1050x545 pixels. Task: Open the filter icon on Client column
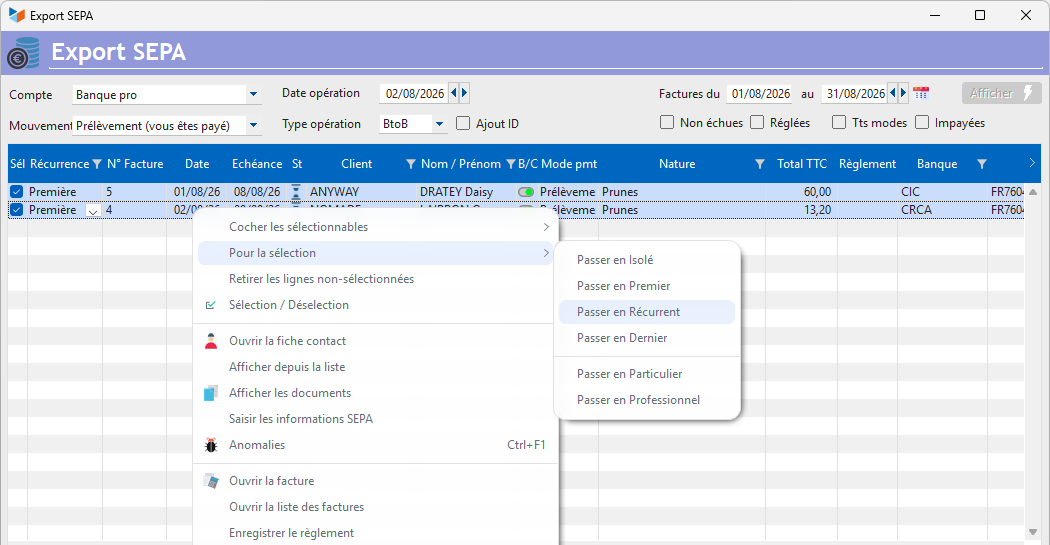[410, 164]
